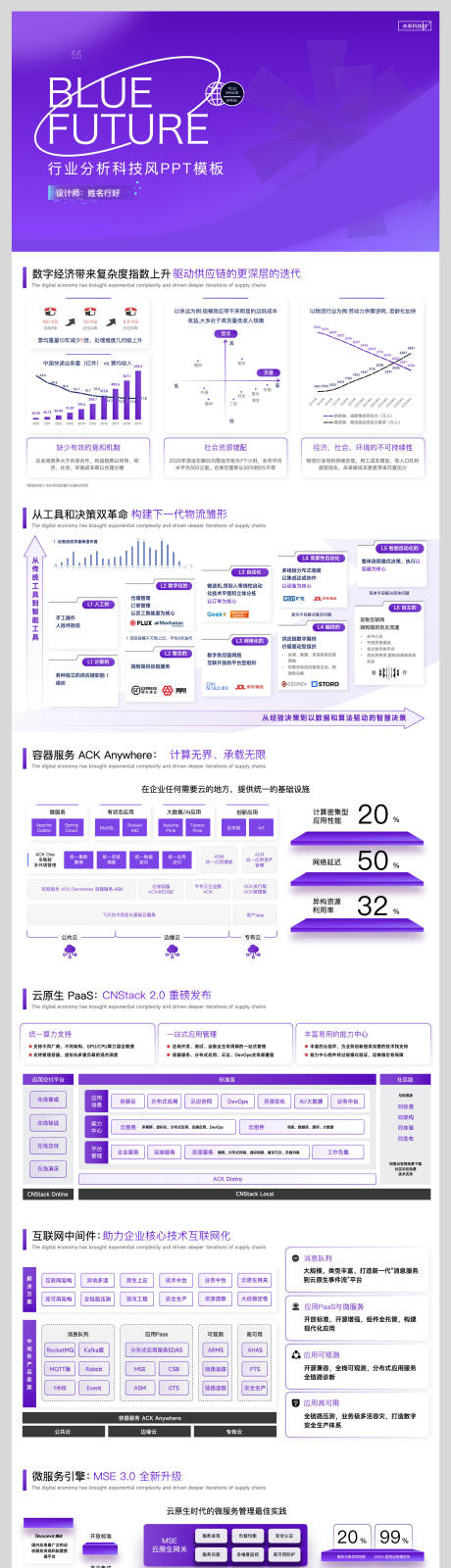Click the AI/大数据 box

pos(311,1102)
